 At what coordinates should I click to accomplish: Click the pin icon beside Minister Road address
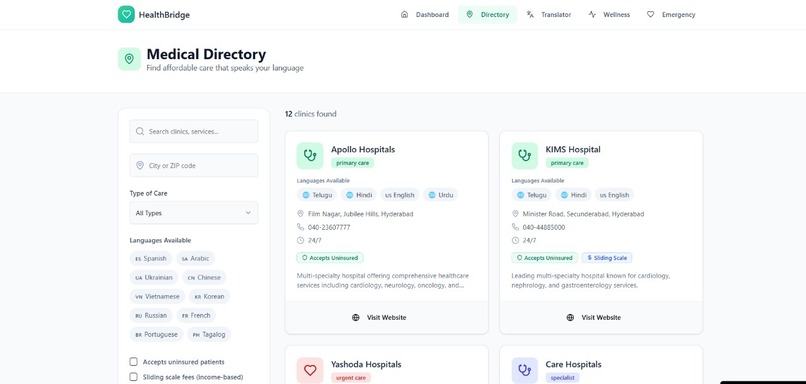pos(515,213)
